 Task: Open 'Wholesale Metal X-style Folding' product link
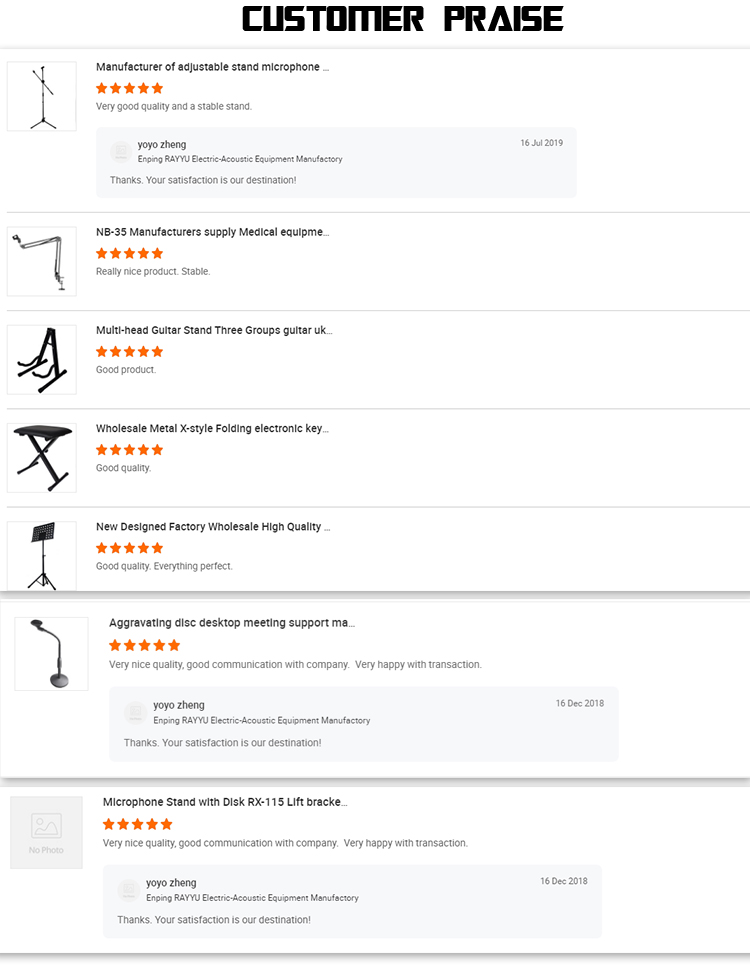pos(212,428)
